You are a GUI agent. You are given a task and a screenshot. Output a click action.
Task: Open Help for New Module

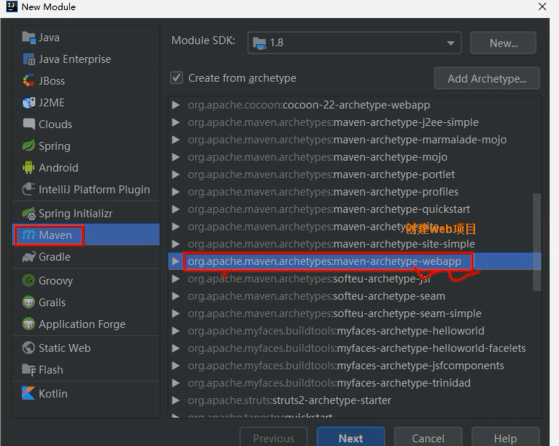tap(506, 438)
